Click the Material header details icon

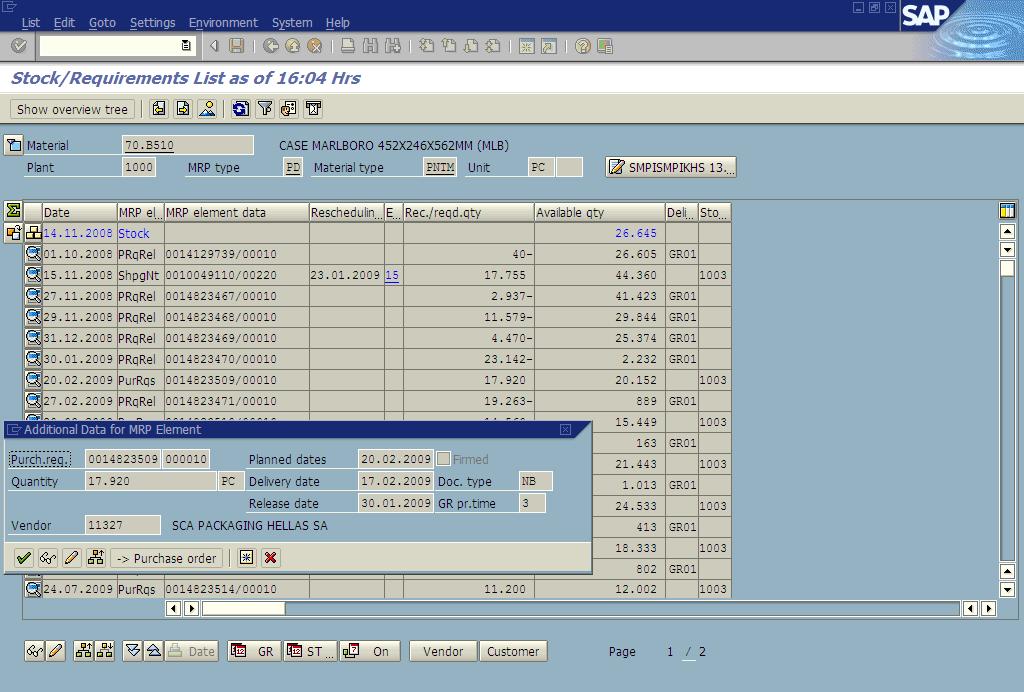(14, 145)
